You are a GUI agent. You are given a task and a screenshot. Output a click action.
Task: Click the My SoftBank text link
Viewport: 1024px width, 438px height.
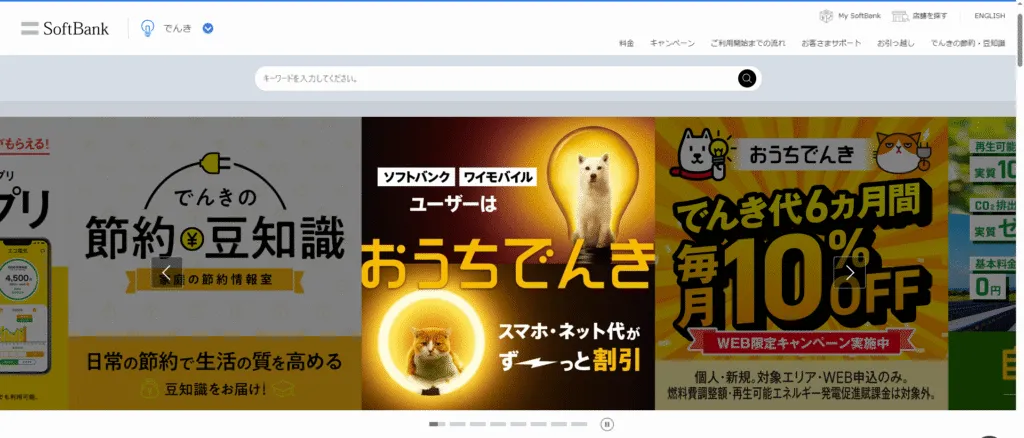pos(859,16)
